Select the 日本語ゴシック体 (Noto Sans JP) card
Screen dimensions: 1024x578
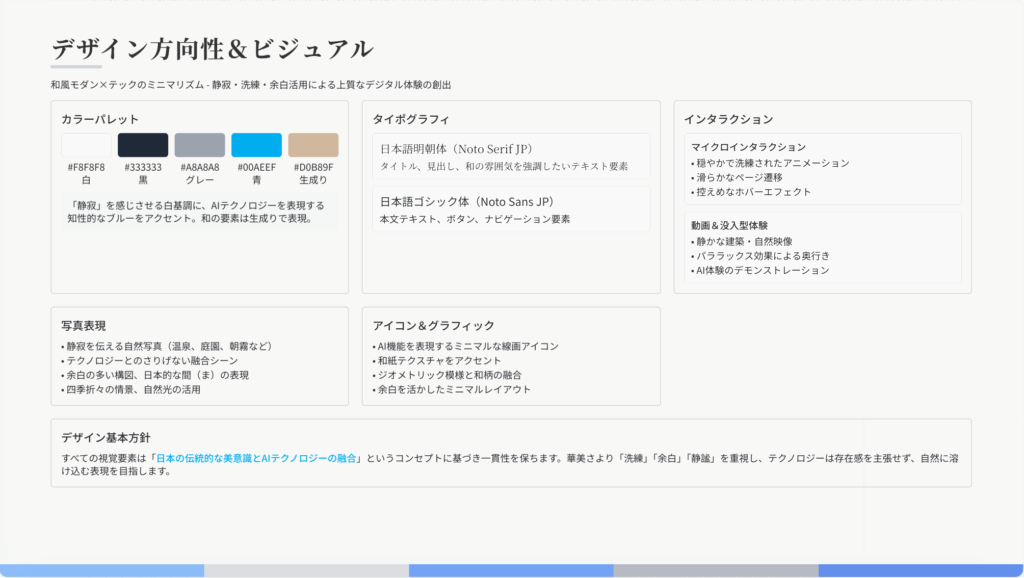coord(510,209)
